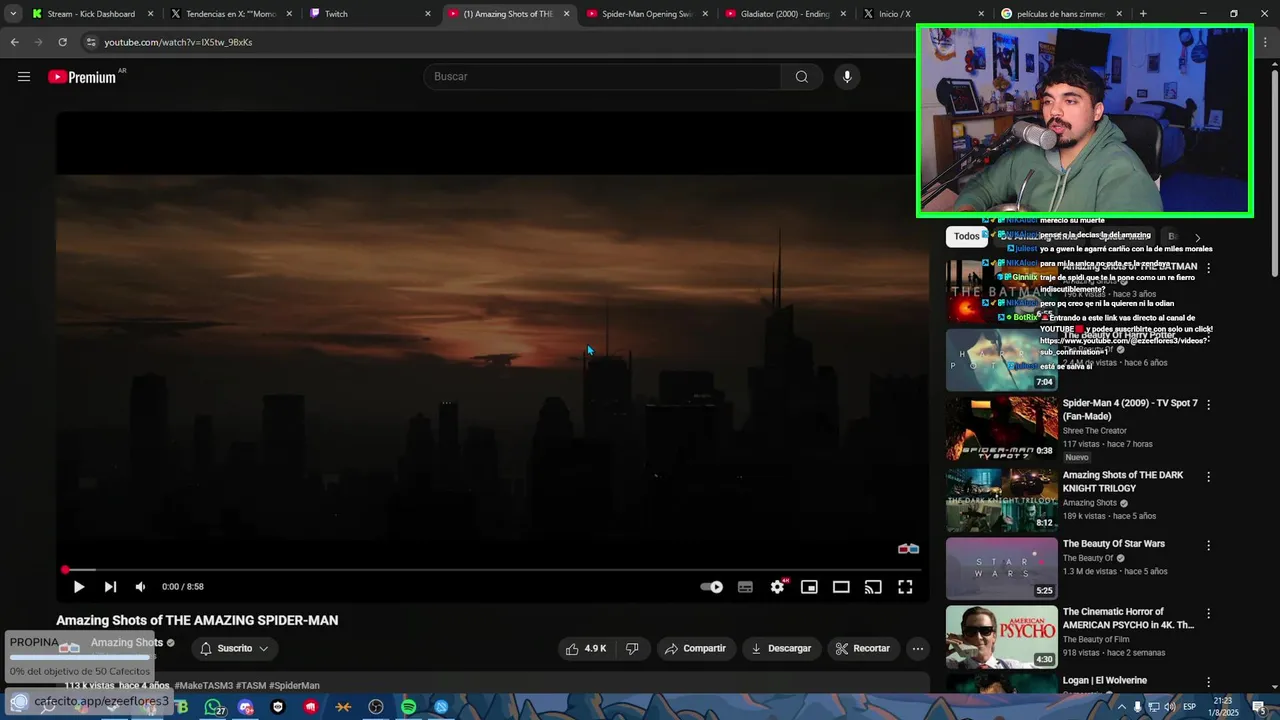This screenshot has width=1280, height=720.
Task: Like the video with thumbs up
Action: click(587, 648)
